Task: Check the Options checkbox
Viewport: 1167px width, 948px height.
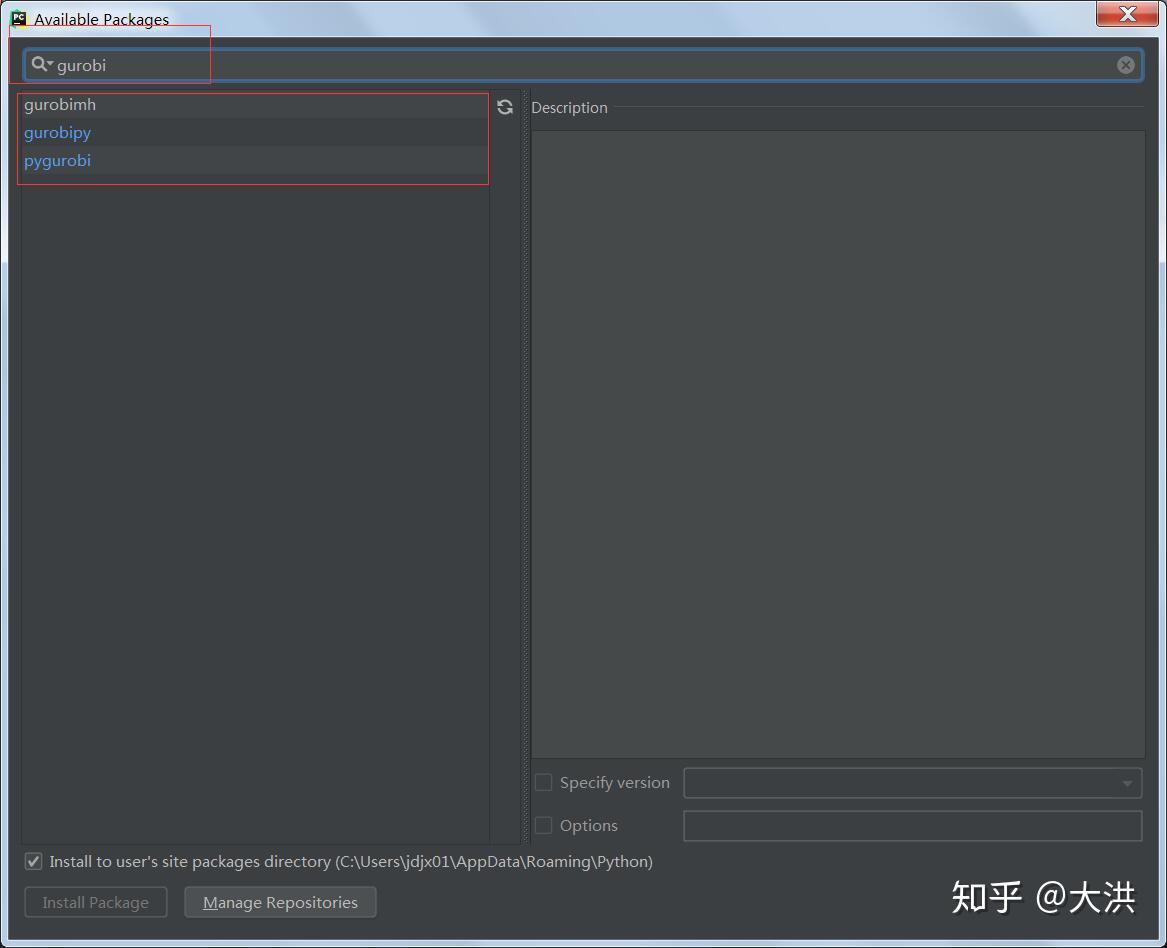Action: tap(543, 826)
